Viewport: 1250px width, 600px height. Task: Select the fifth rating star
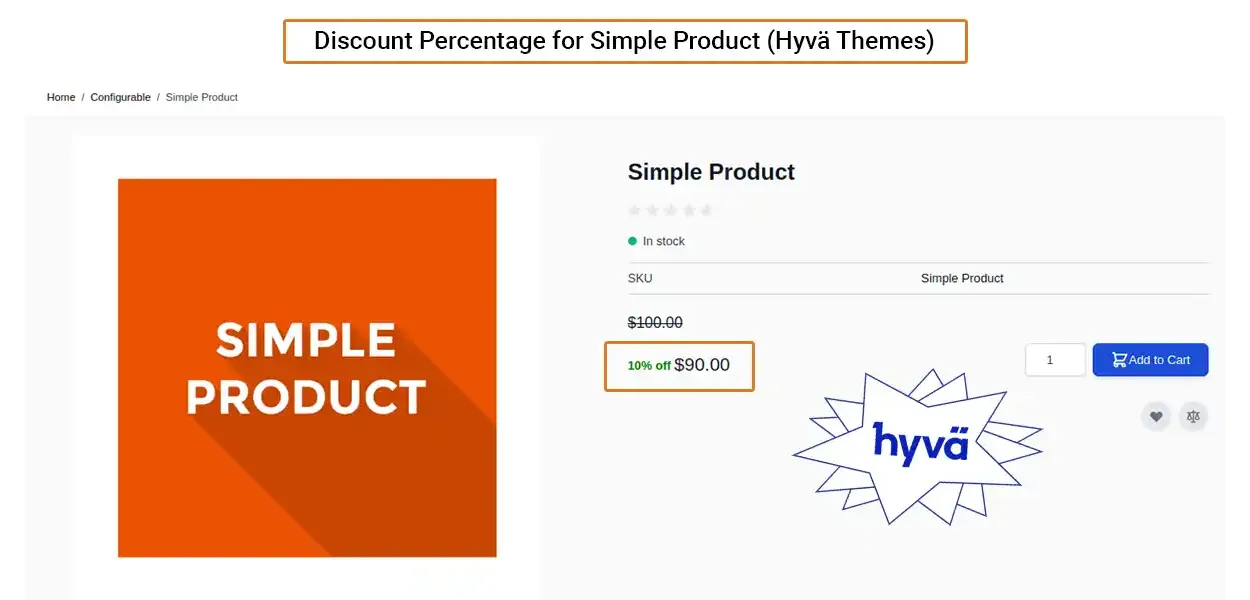(x=707, y=210)
